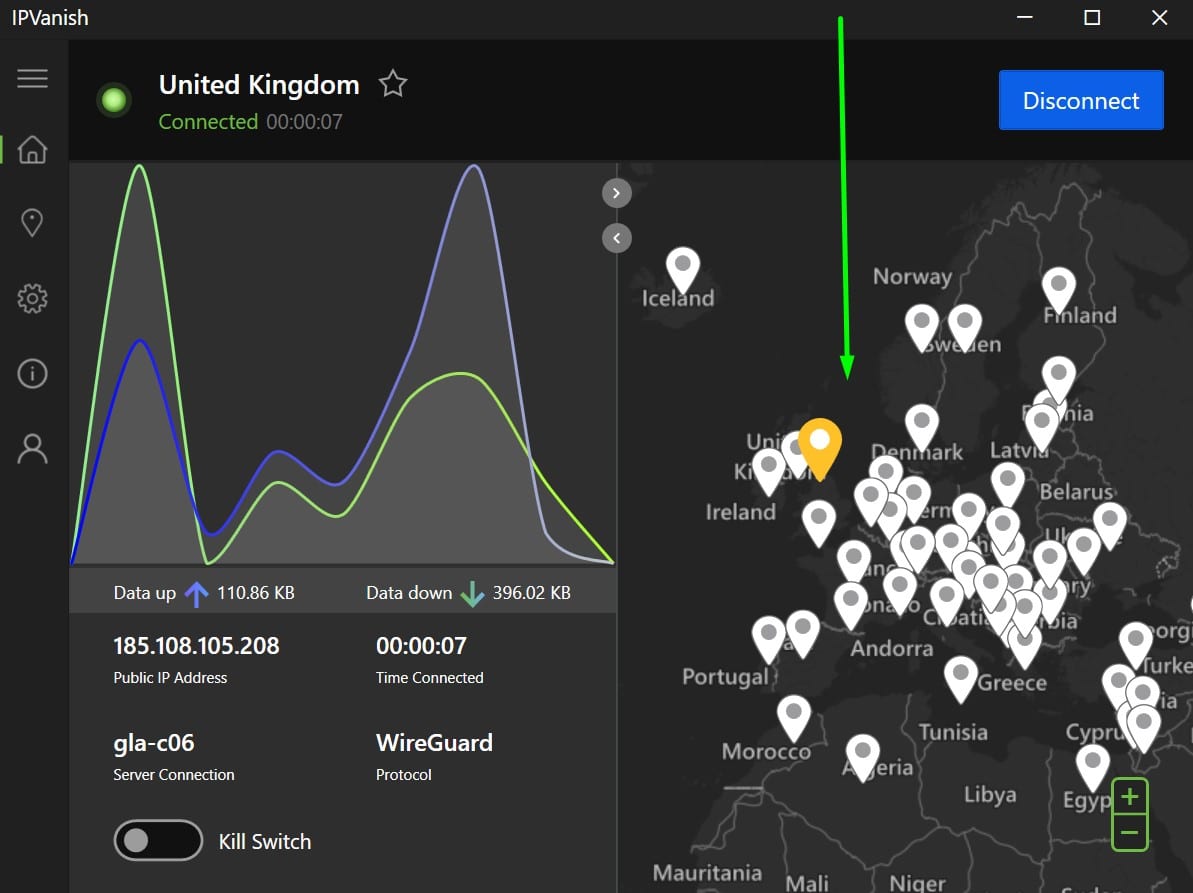Click the green connection status indicator
This screenshot has width=1193, height=893.
point(114,100)
